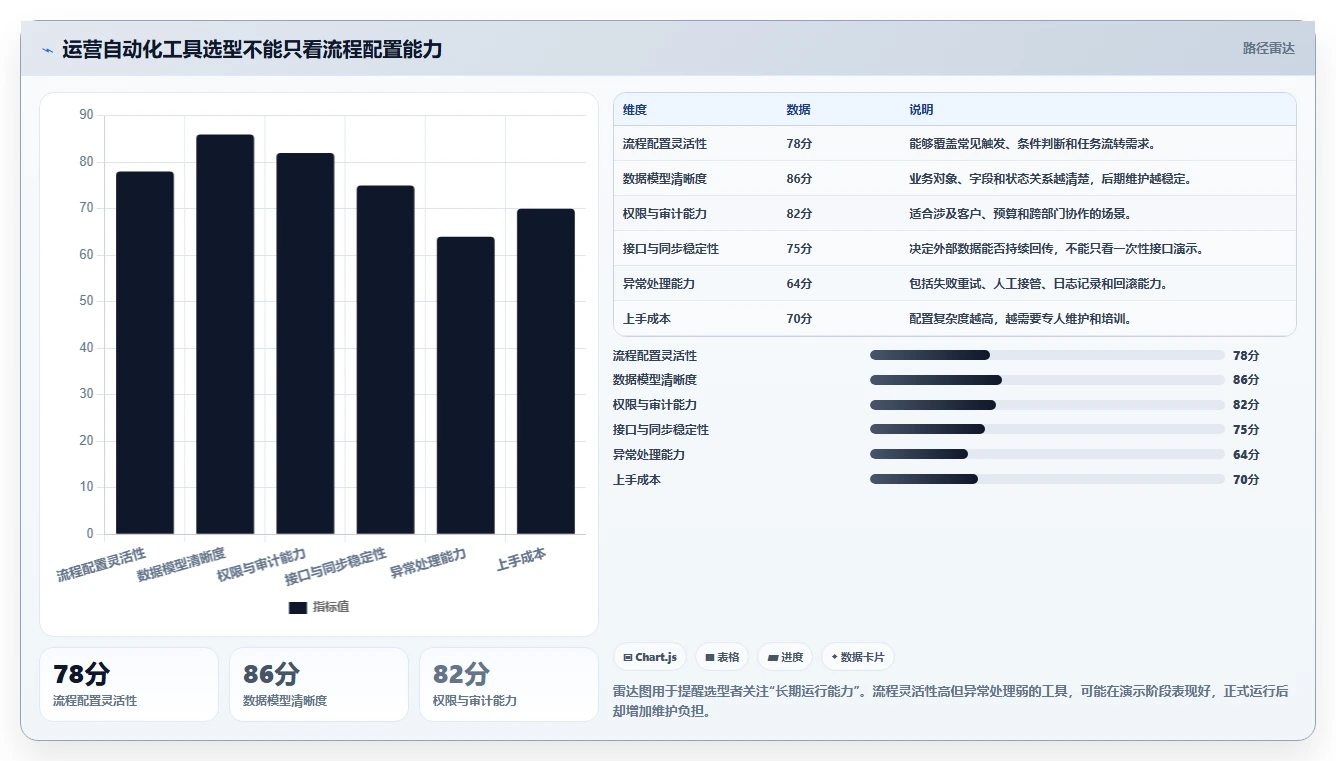Open the 78分 流程配置灵活性 card
Viewport: 1336px width, 761px height.
click(x=129, y=684)
